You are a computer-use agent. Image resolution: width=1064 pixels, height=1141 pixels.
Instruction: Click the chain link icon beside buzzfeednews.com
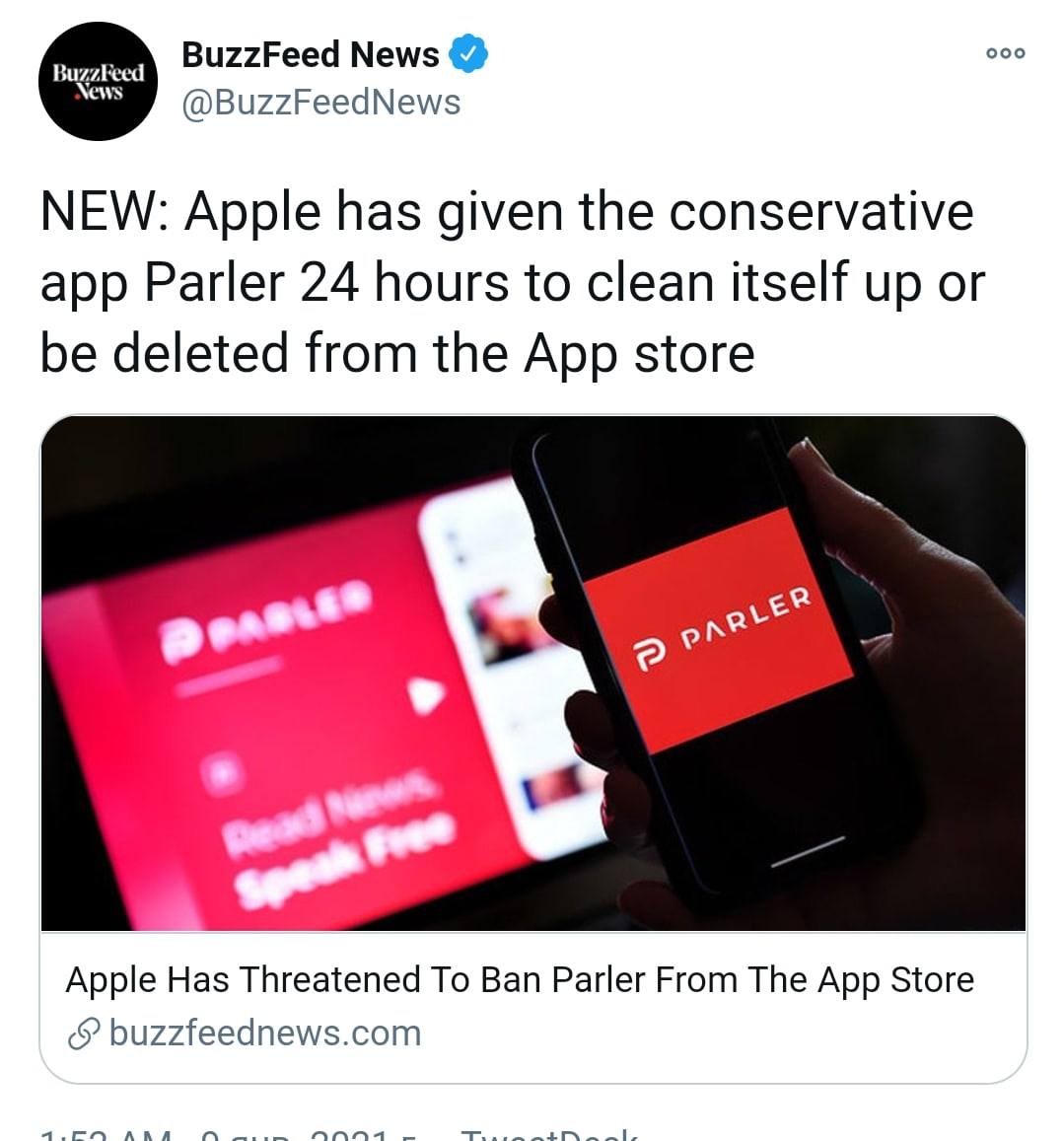84,1034
